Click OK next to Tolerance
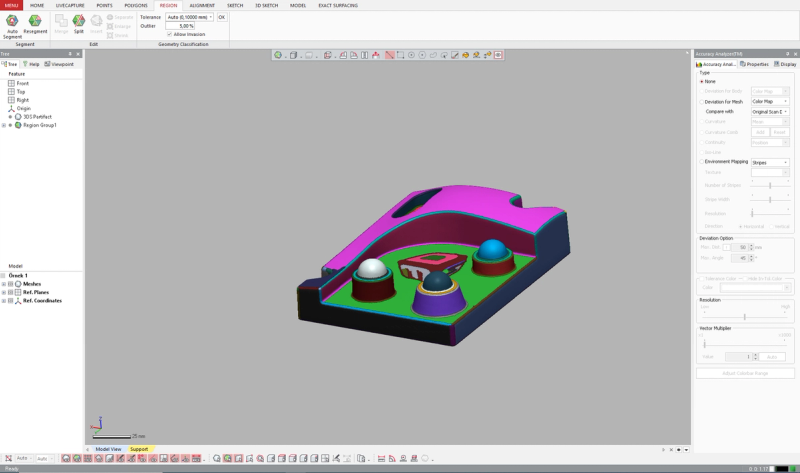 pos(221,17)
